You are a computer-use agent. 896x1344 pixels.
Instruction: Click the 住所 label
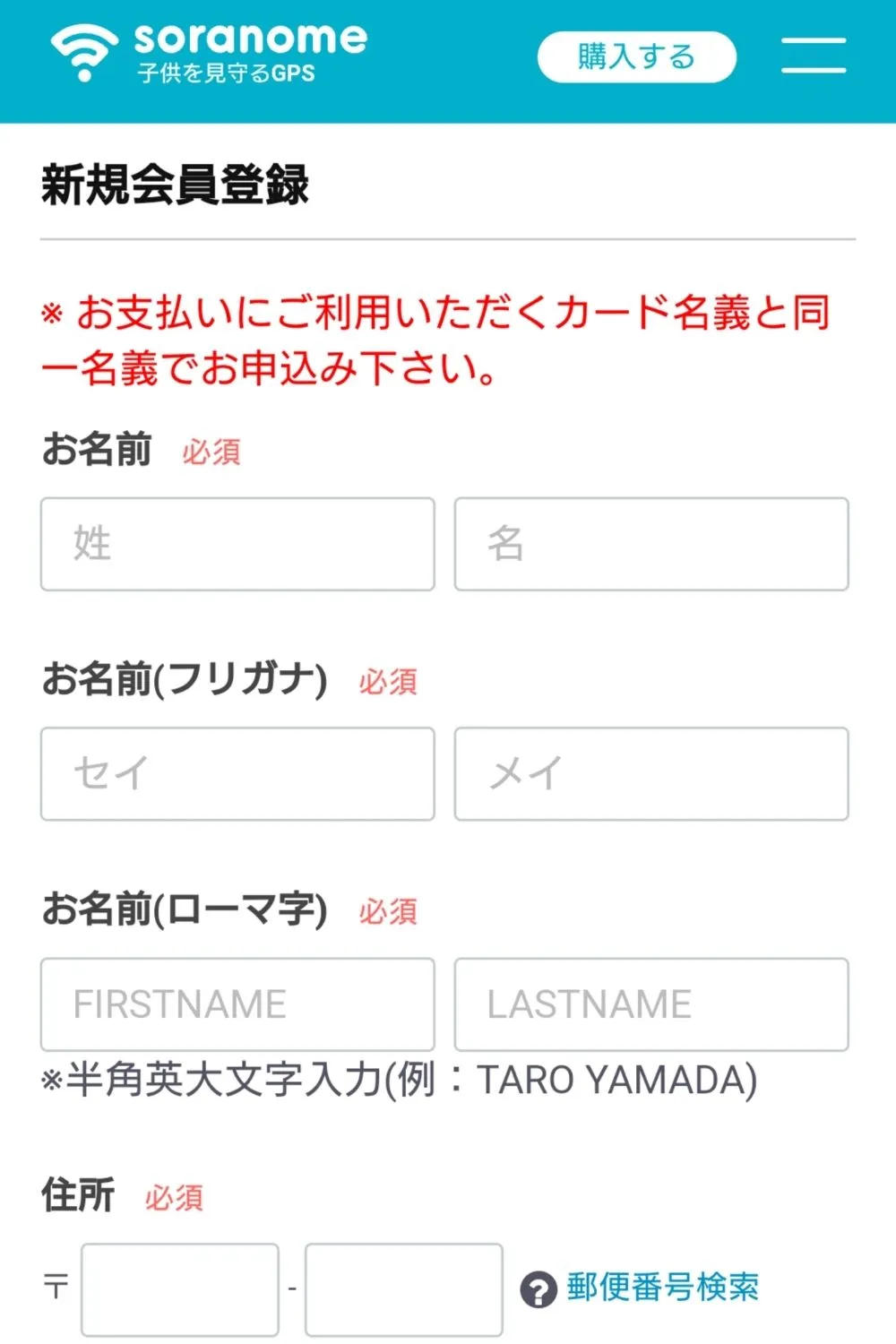(78, 1195)
